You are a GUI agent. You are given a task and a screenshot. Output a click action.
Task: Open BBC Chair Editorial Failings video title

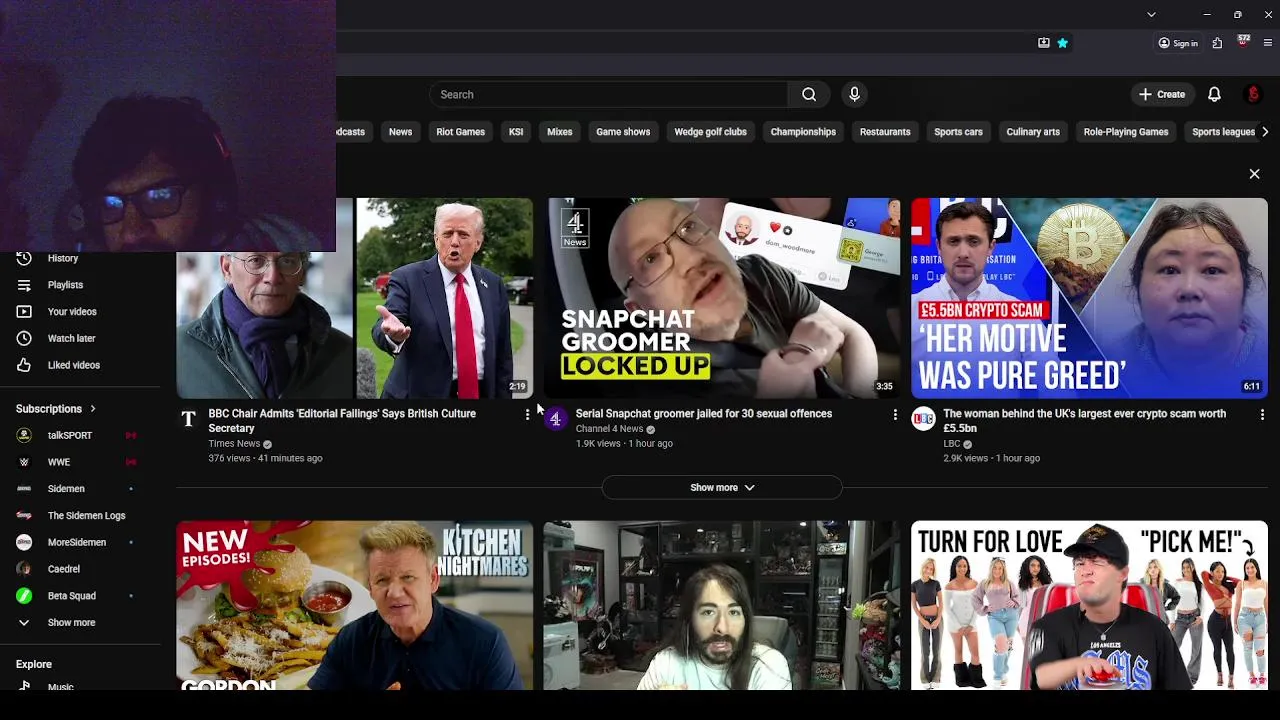coord(342,421)
